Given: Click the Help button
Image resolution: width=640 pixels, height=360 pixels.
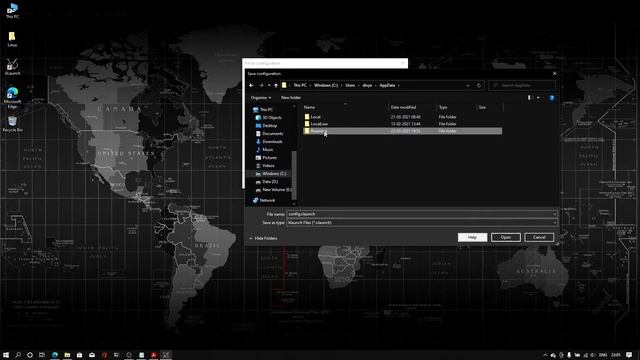Looking at the screenshot, I should pos(472,237).
